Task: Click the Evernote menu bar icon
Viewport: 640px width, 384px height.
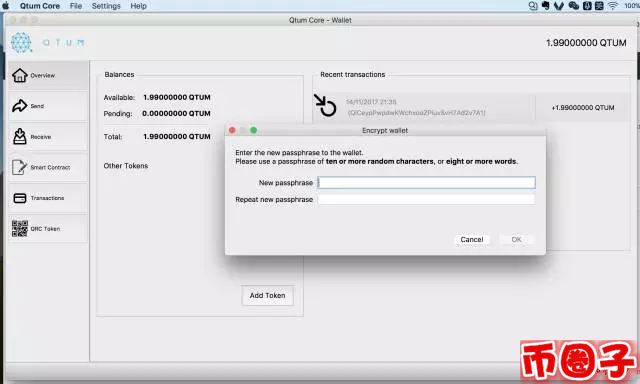Action: pyautogui.click(x=545, y=6)
